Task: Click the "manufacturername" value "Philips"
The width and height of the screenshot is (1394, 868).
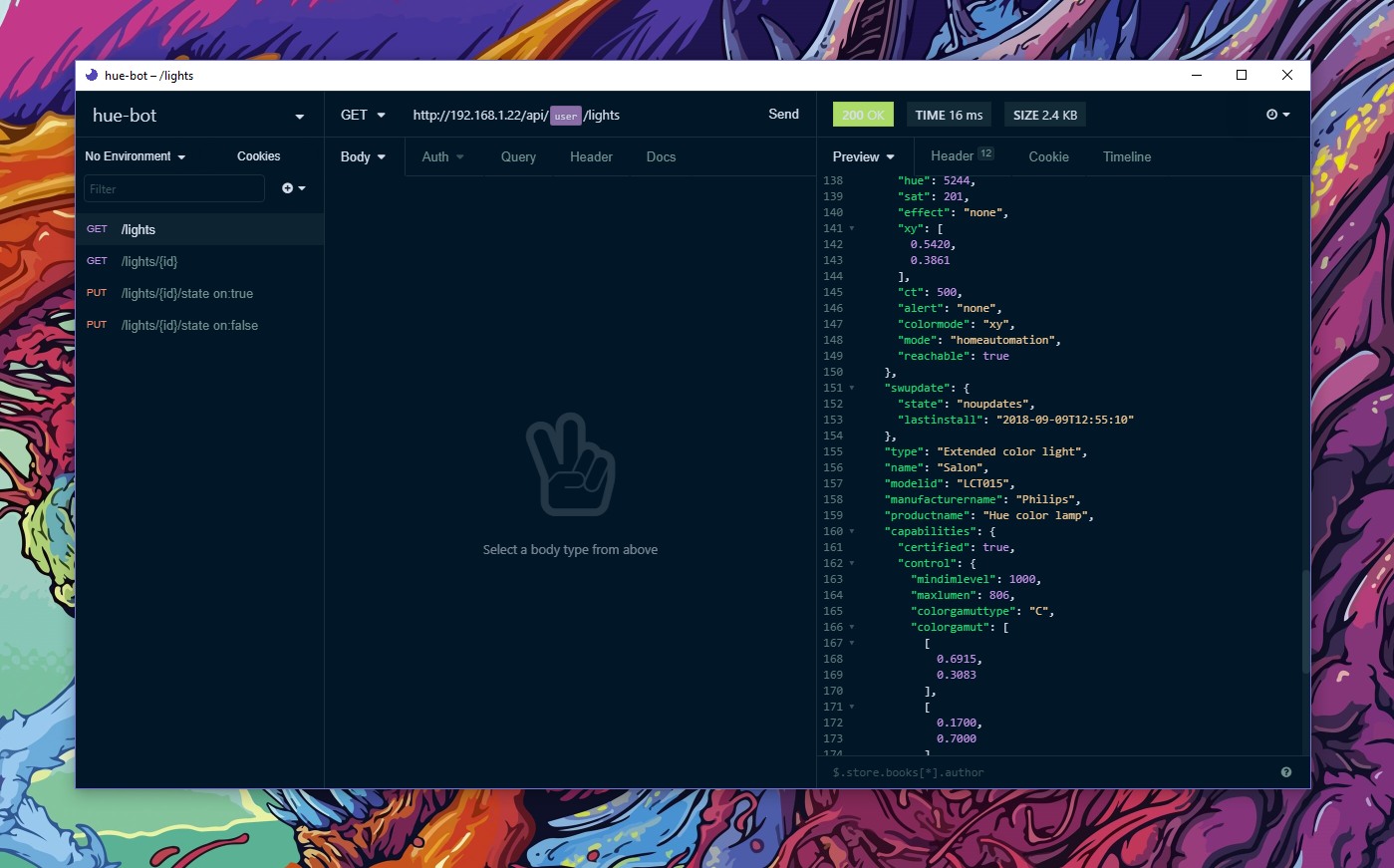Action: click(1045, 499)
